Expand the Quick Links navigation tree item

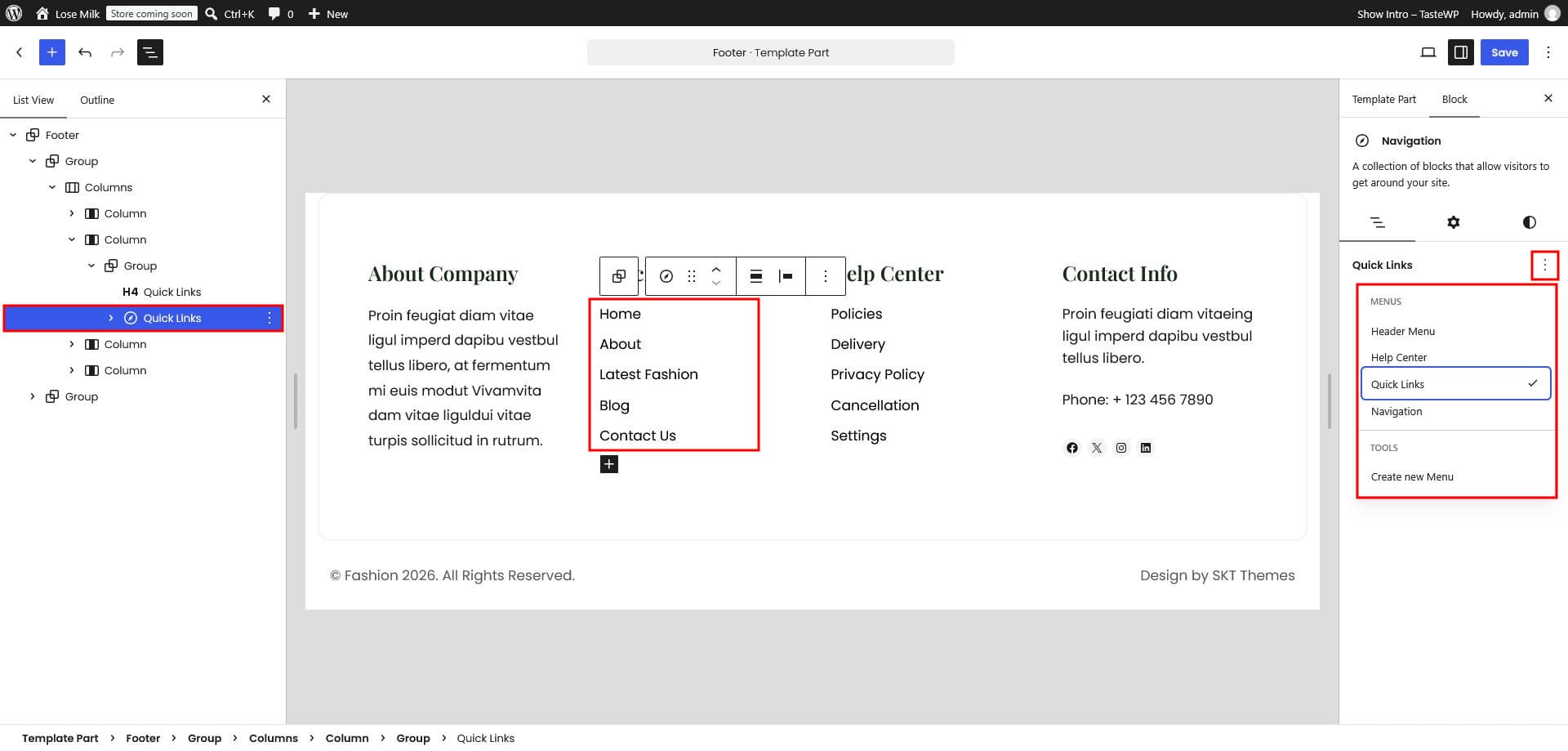pos(111,318)
